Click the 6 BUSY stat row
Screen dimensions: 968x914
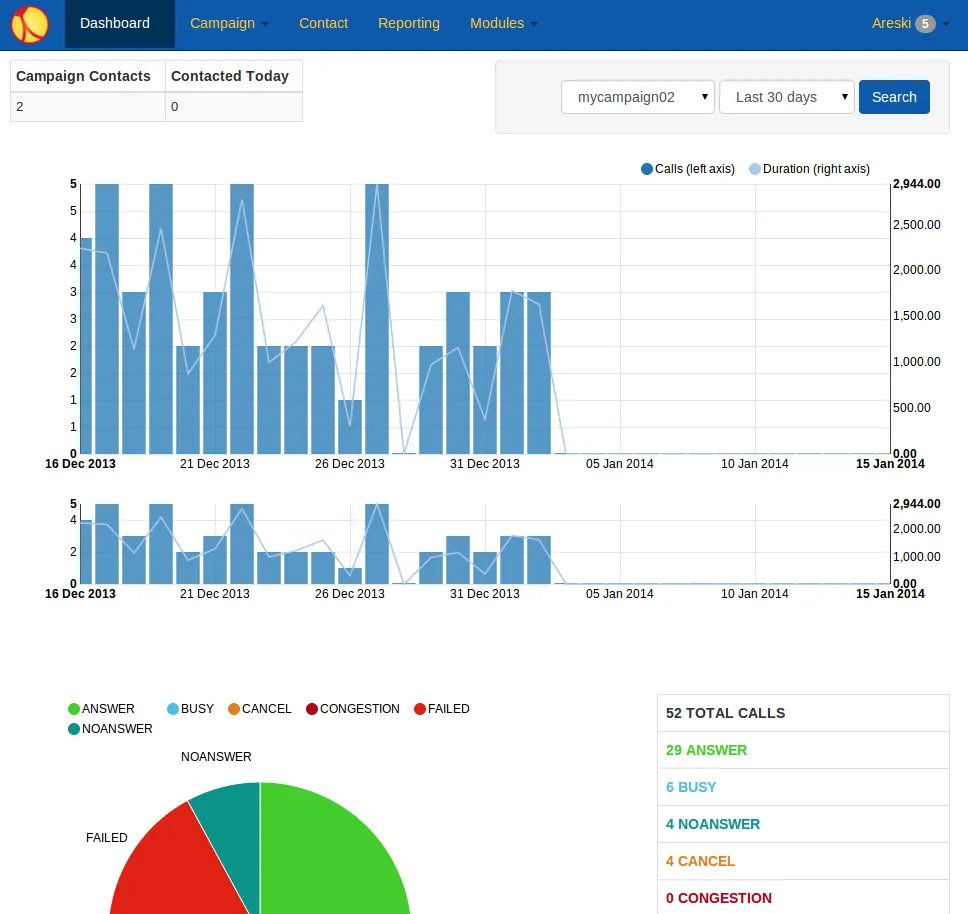click(803, 787)
